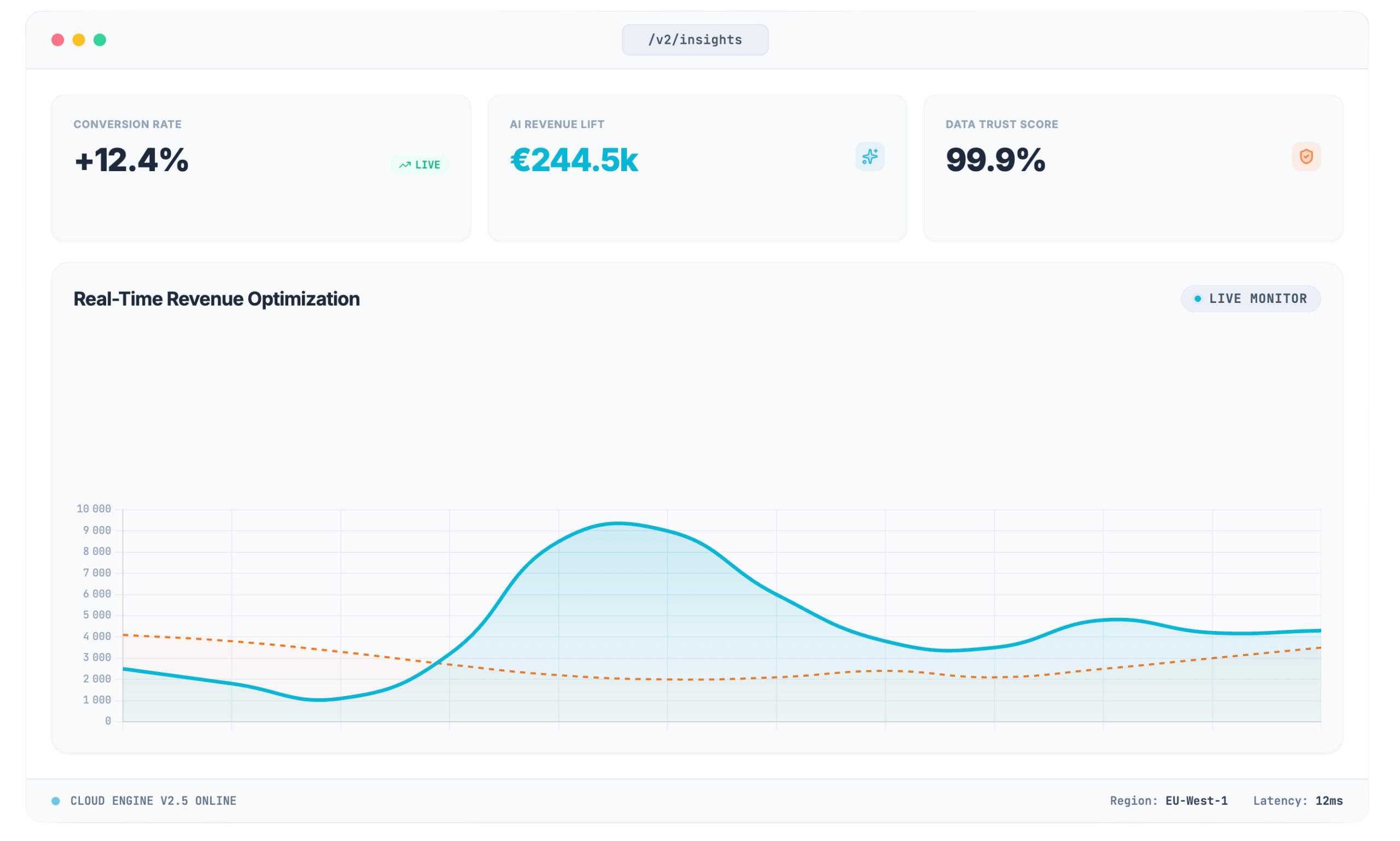The image size is (1400, 841).
Task: Click the 2 000 y-axis label
Action: click(97, 679)
